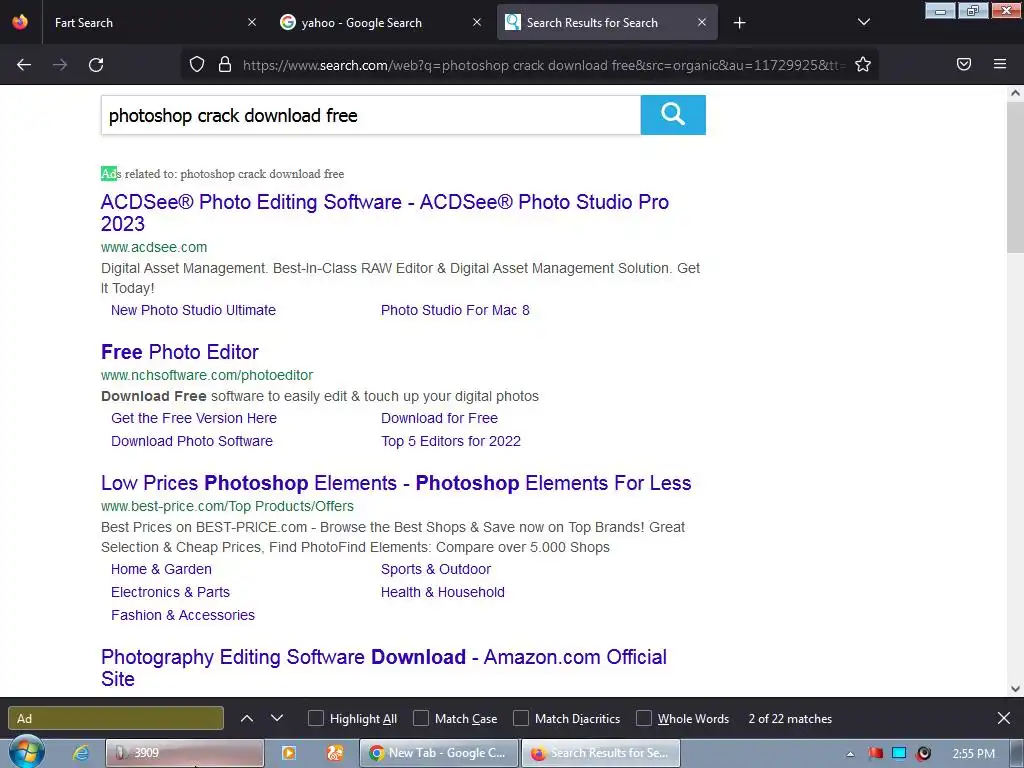Click the blue search magnifier button

673,115
